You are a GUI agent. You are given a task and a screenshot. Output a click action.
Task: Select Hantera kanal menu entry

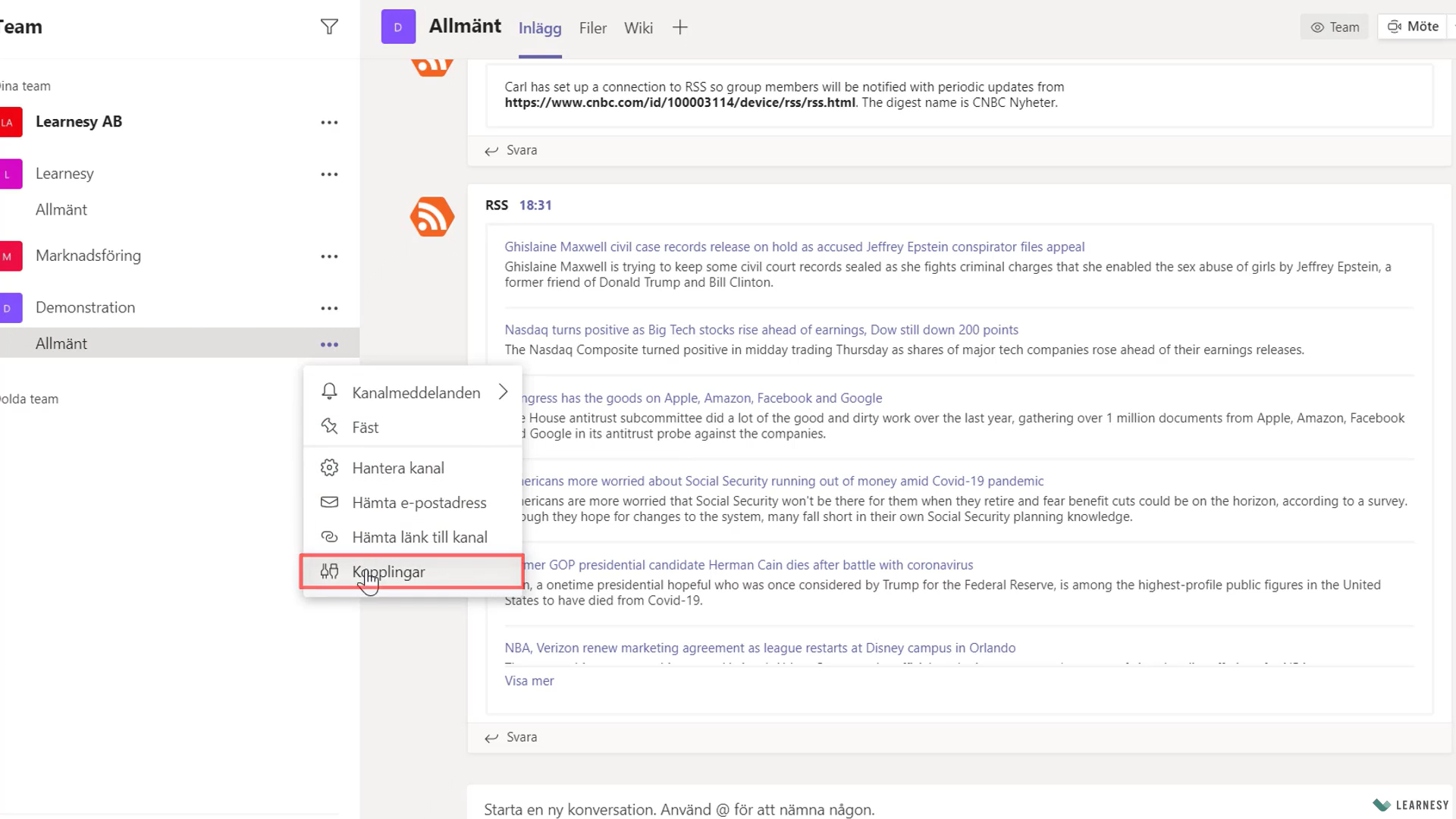click(413, 468)
